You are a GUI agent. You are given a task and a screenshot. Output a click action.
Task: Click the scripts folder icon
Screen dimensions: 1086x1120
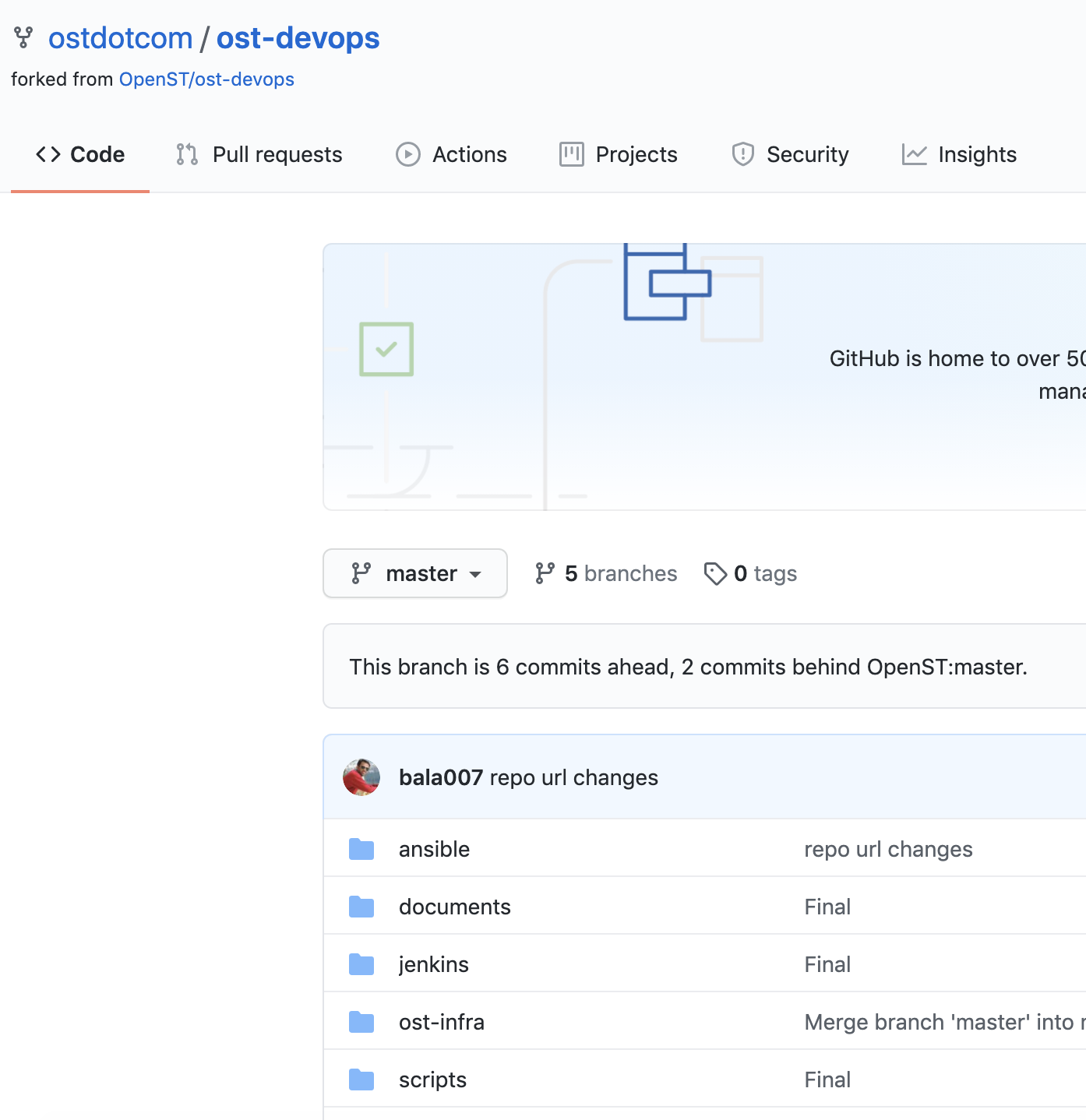click(361, 1079)
